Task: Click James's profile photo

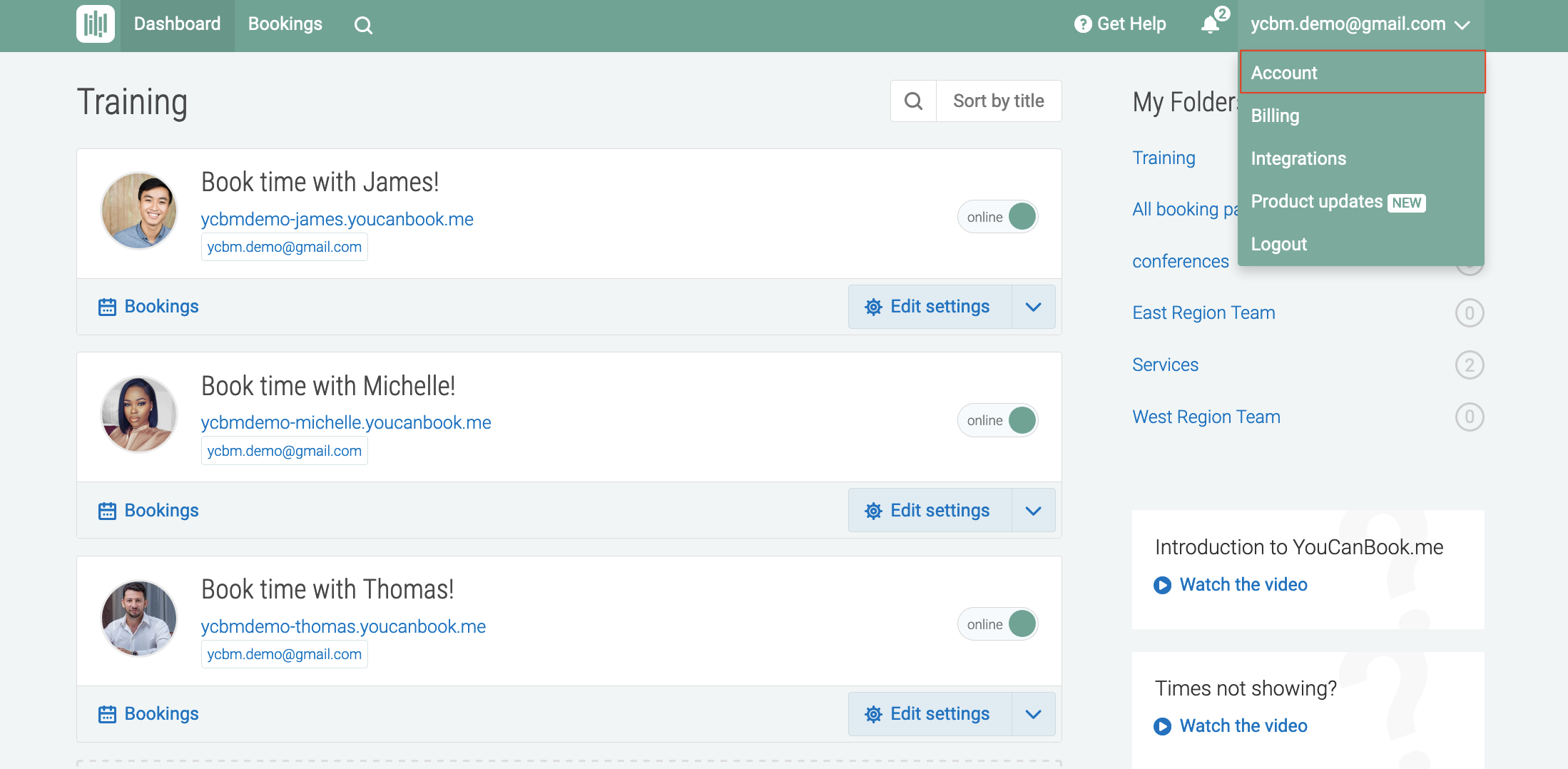Action: pyautogui.click(x=139, y=210)
